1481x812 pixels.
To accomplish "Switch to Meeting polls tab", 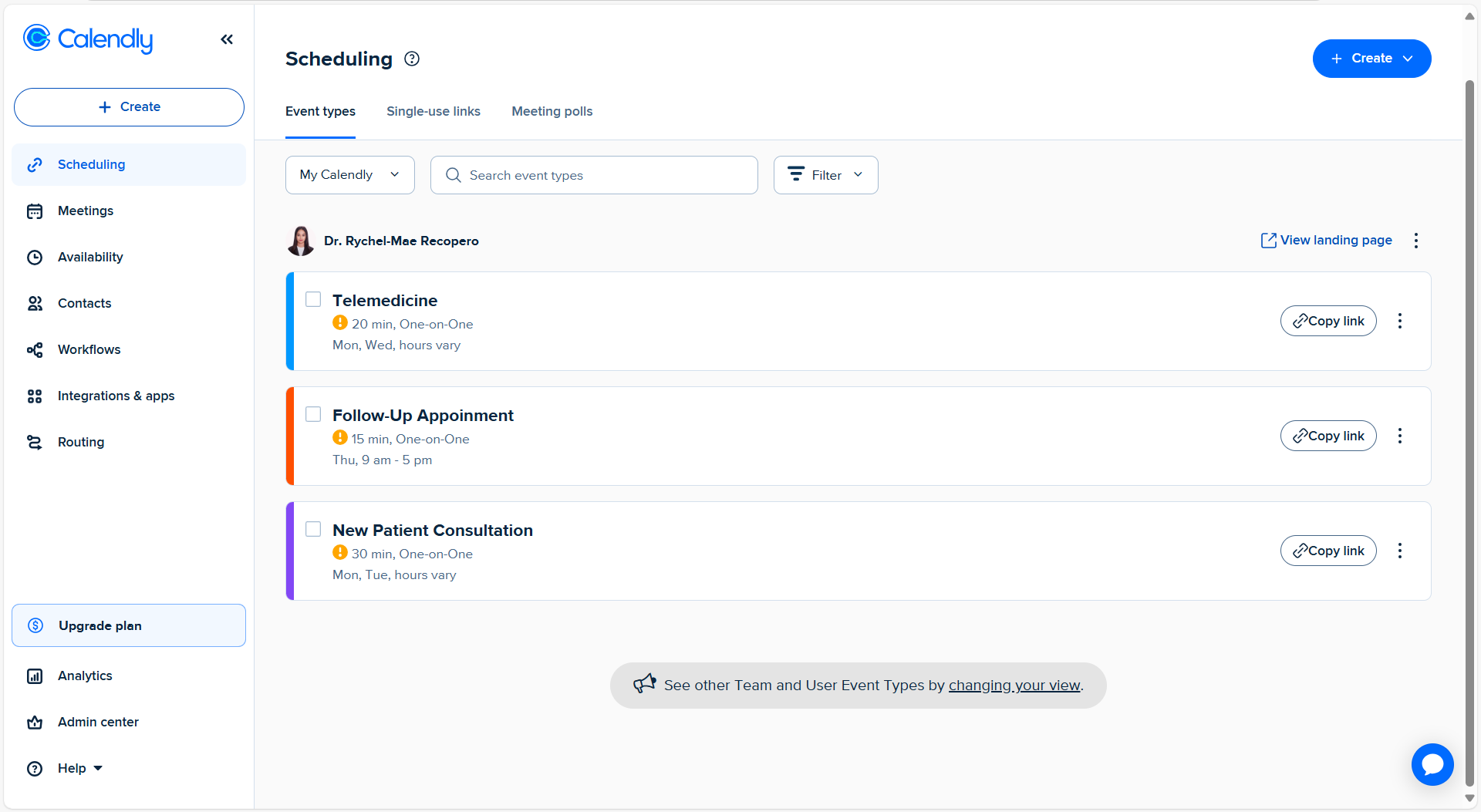I will 552,111.
